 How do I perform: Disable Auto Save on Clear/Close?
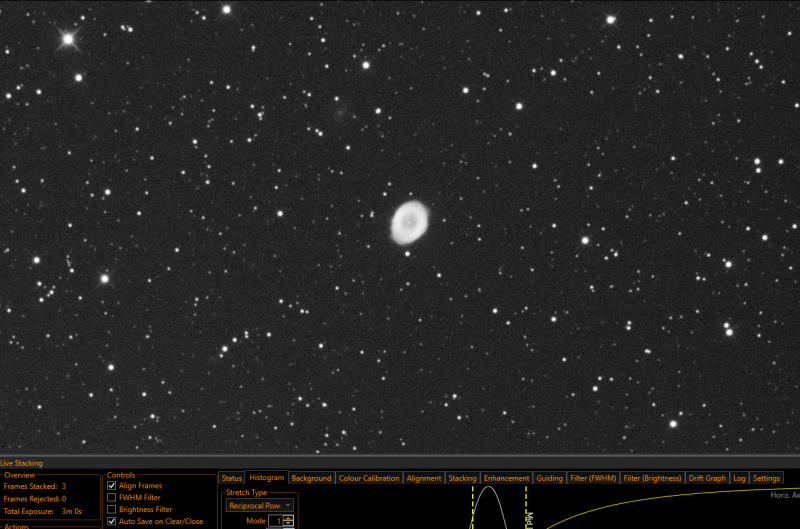point(112,521)
